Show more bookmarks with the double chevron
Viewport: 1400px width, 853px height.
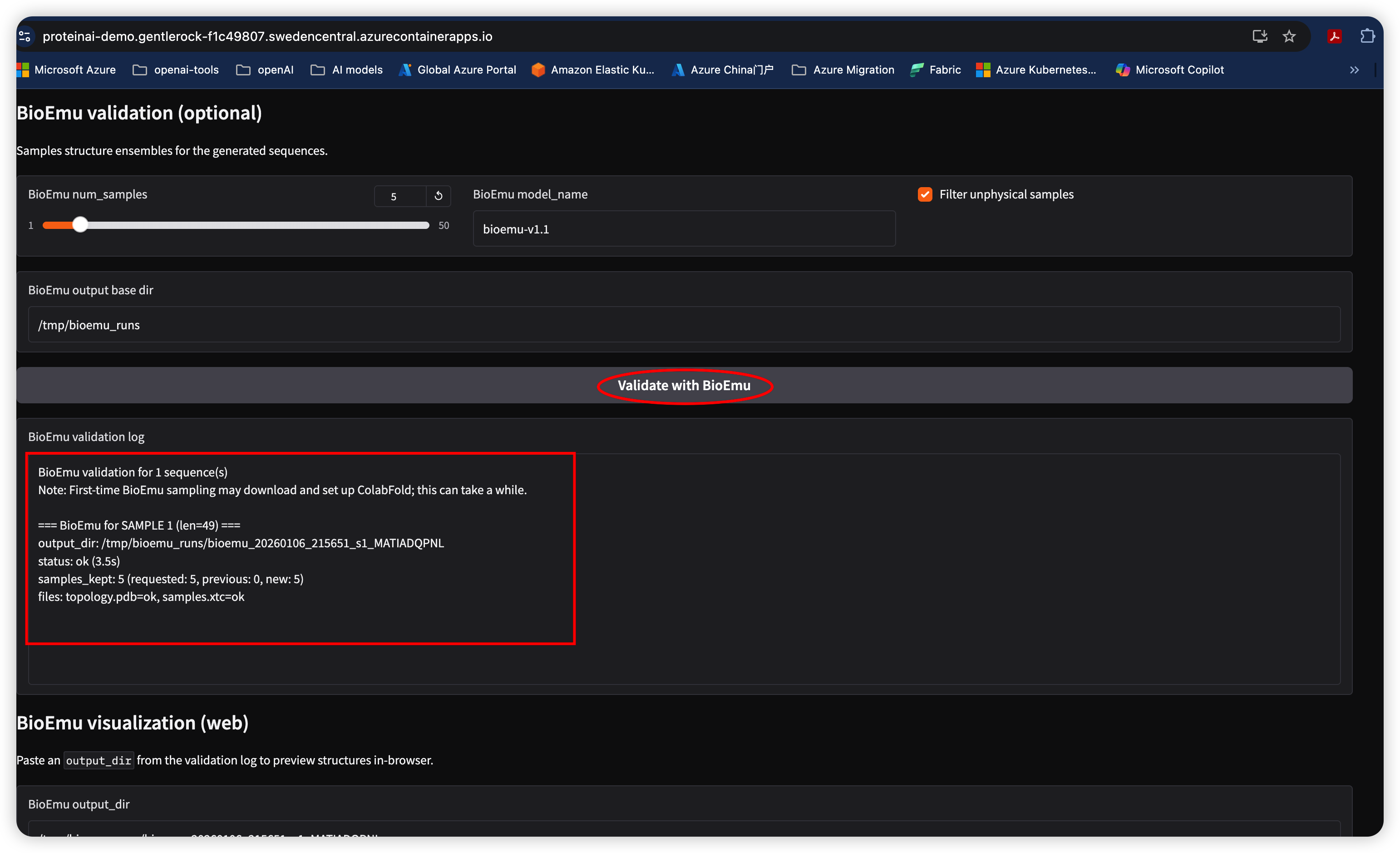click(x=1355, y=70)
